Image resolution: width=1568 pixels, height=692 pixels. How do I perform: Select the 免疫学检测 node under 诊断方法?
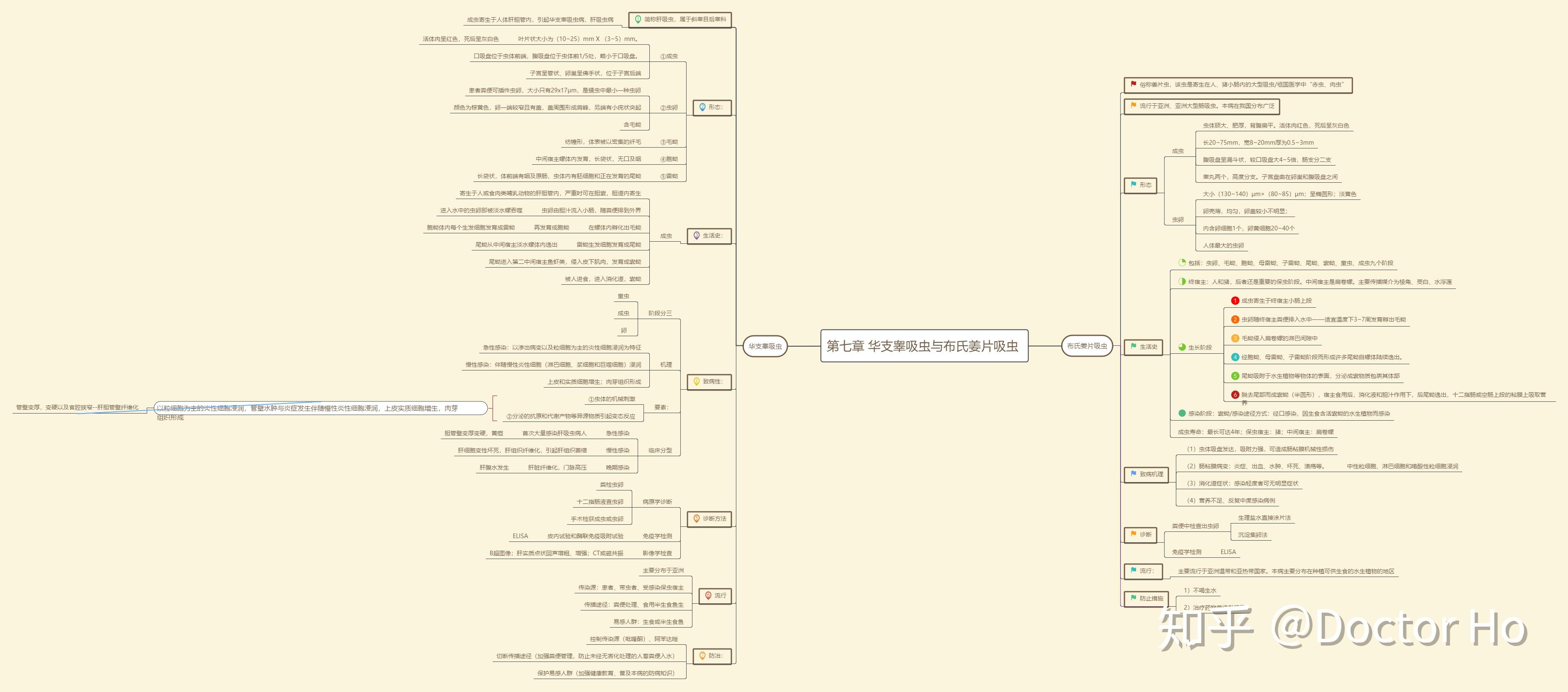tap(657, 536)
